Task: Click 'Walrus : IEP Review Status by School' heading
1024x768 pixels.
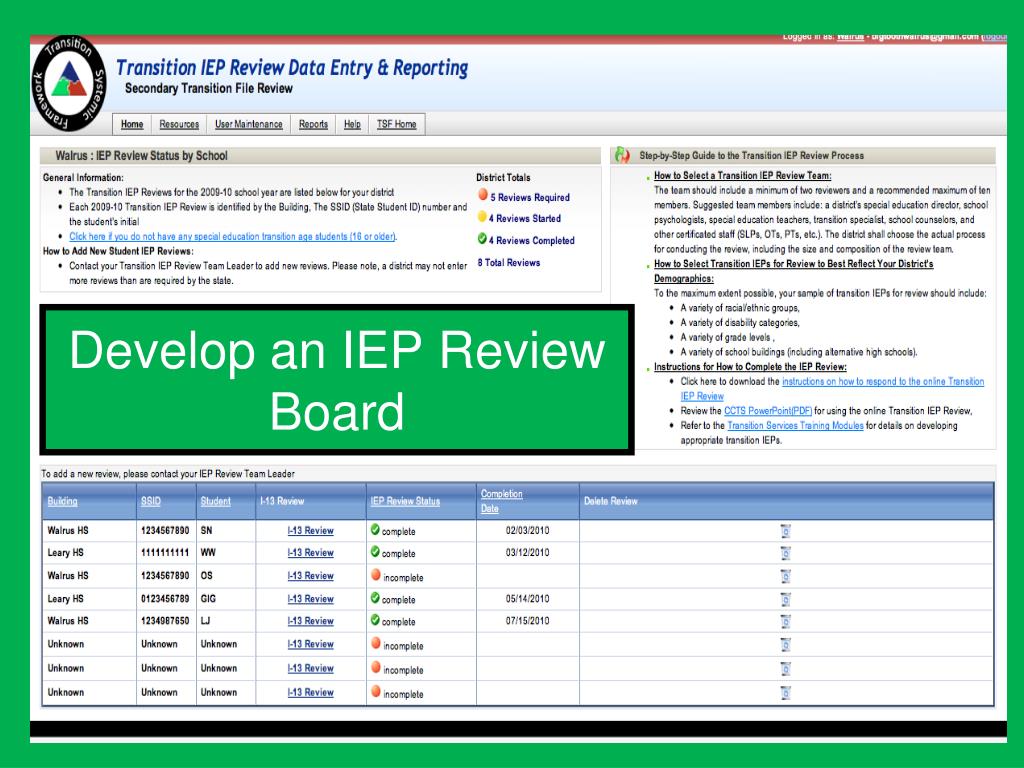Action: click(x=141, y=155)
